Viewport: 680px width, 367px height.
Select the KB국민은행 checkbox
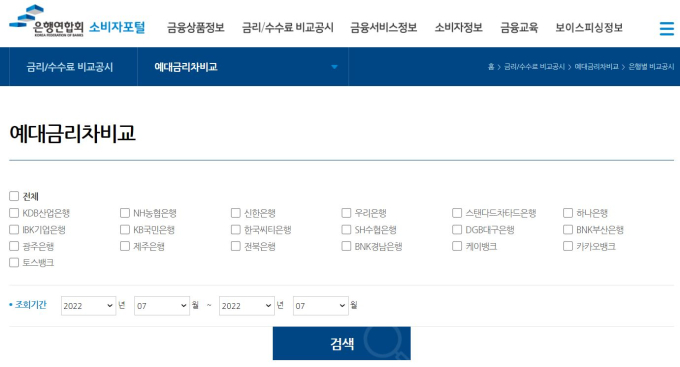coord(125,229)
